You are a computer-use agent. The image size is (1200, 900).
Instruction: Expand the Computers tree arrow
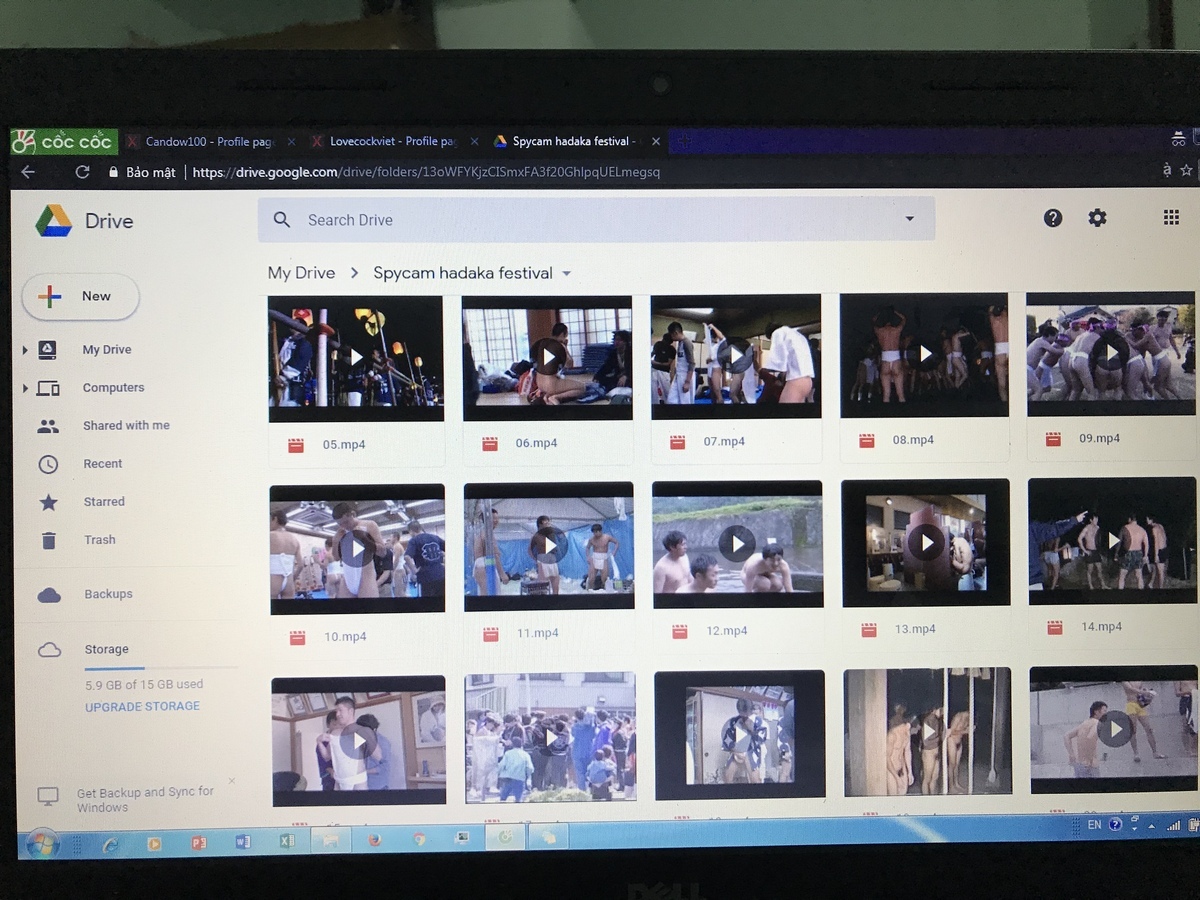point(25,388)
